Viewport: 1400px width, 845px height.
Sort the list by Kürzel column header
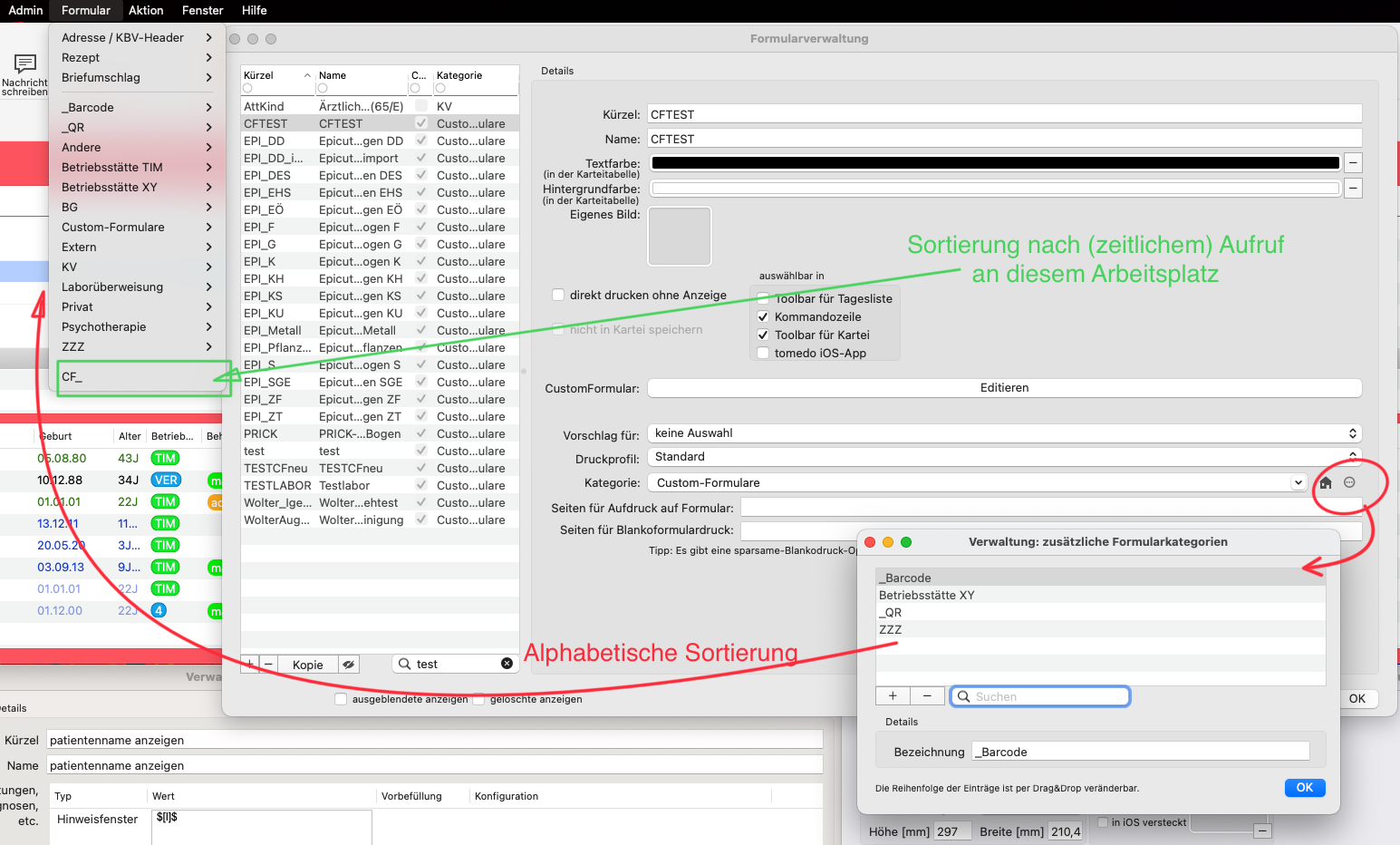277,75
